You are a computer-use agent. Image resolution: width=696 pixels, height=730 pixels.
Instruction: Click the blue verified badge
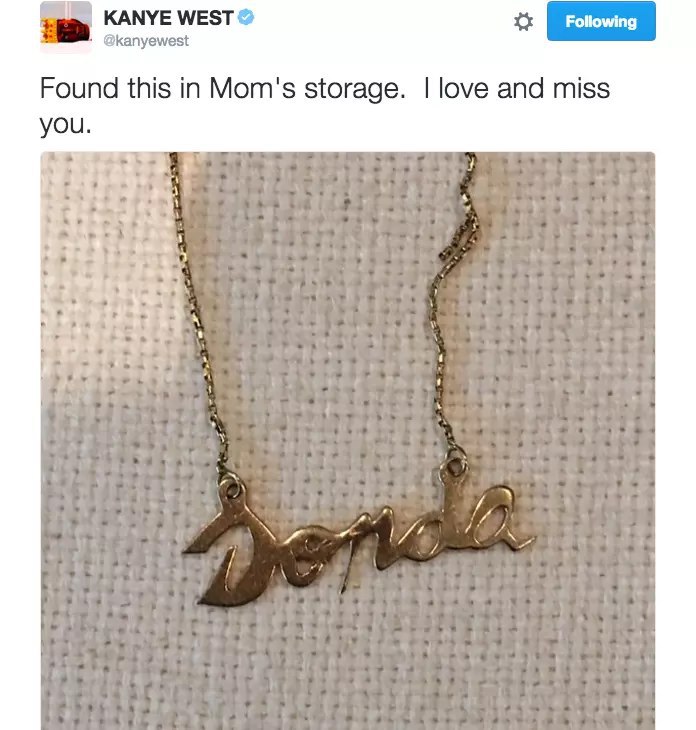[246, 18]
